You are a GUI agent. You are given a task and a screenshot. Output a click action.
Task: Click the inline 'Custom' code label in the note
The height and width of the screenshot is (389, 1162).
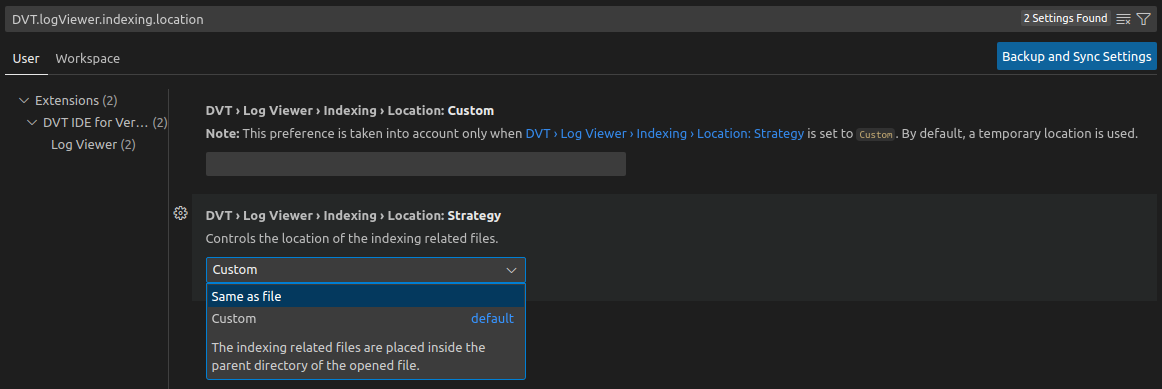pos(875,135)
